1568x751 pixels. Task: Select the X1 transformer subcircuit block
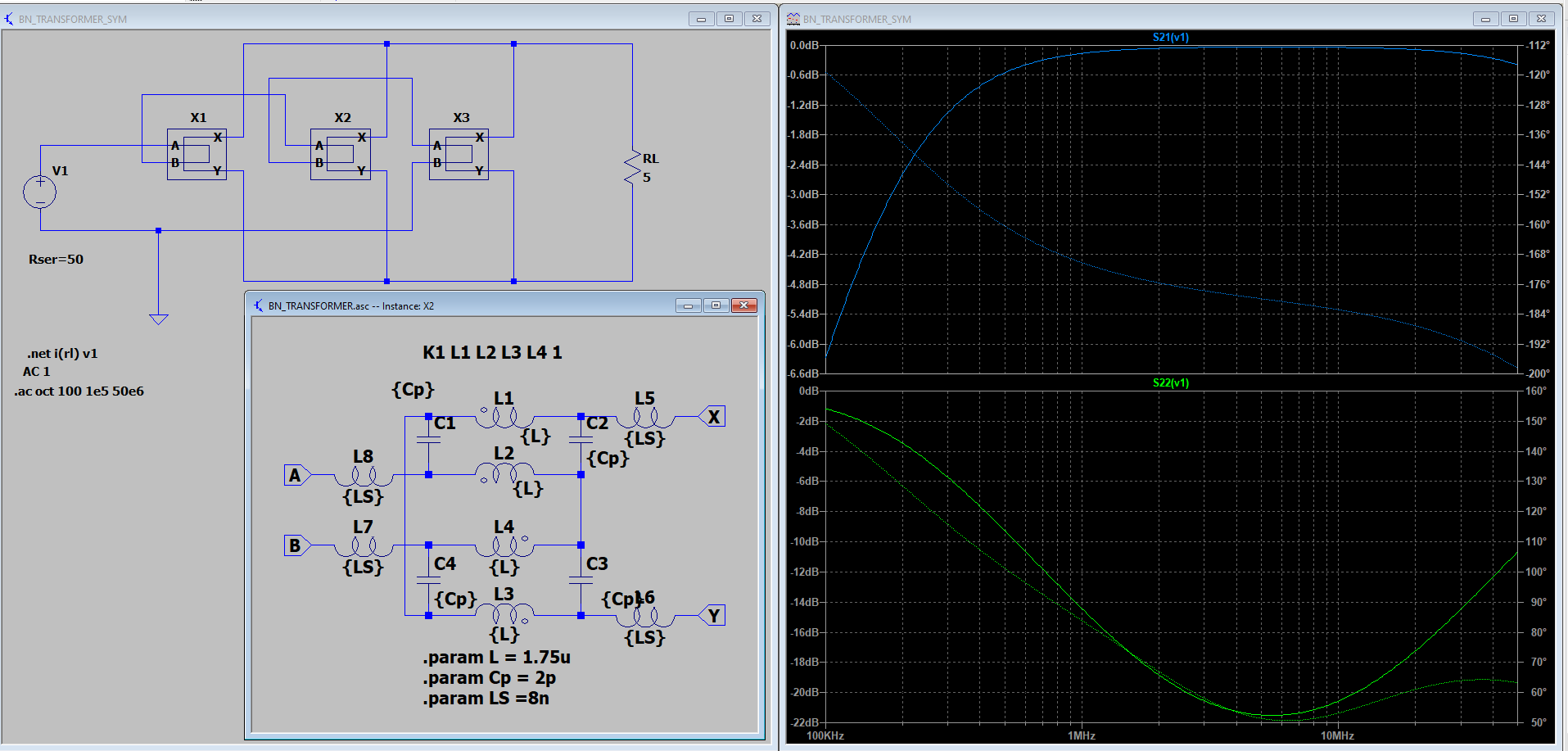pyautogui.click(x=197, y=154)
